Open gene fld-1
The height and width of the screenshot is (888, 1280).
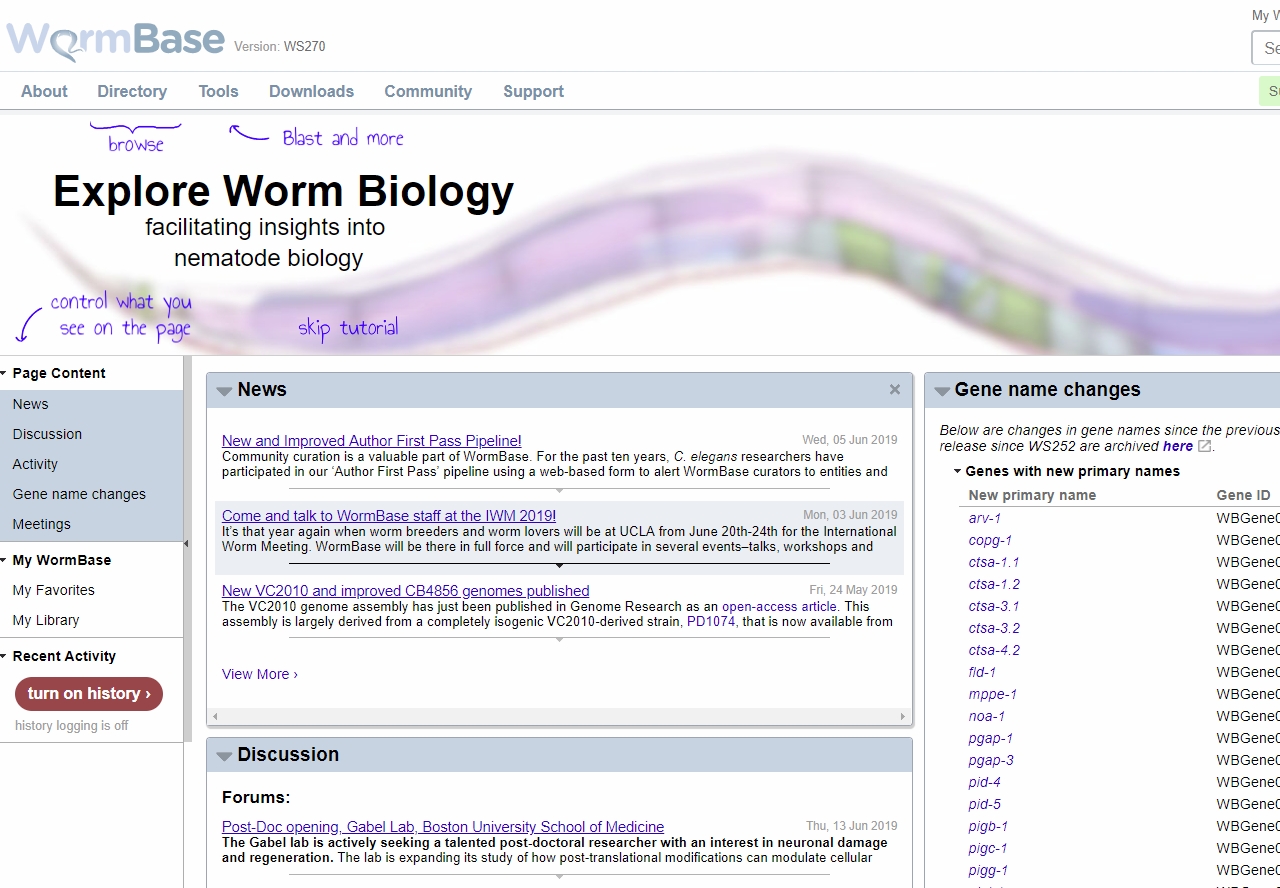point(982,672)
